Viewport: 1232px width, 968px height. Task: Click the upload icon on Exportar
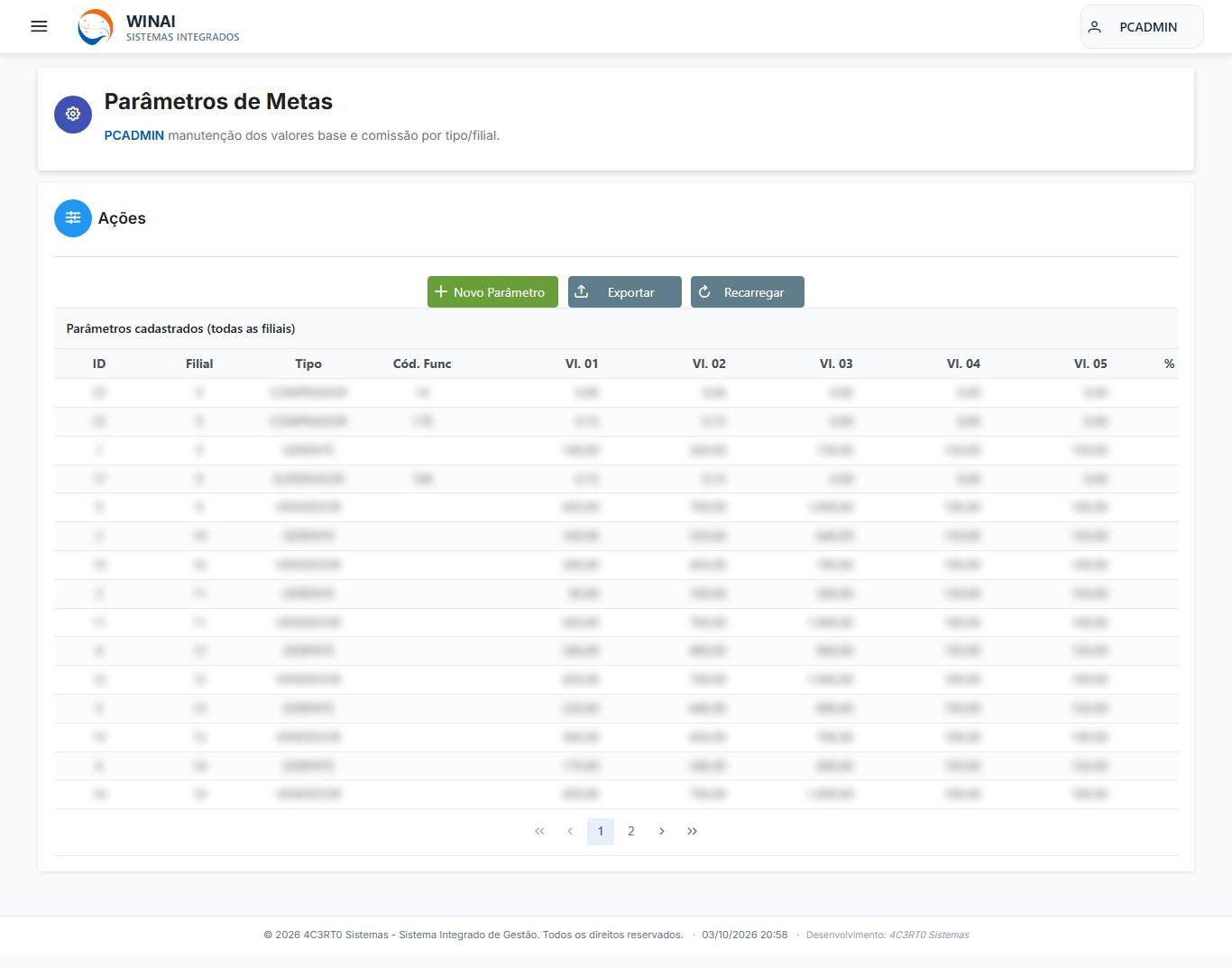click(x=582, y=291)
